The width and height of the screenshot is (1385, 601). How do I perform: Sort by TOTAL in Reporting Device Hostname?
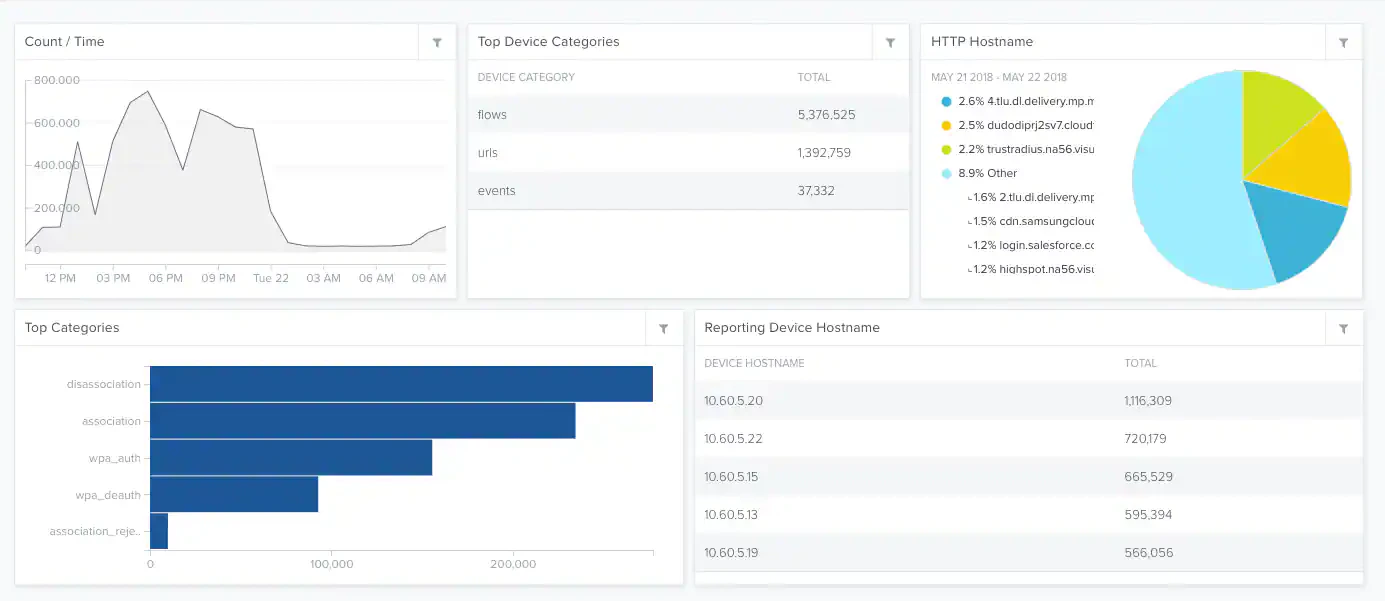pyautogui.click(x=1140, y=363)
